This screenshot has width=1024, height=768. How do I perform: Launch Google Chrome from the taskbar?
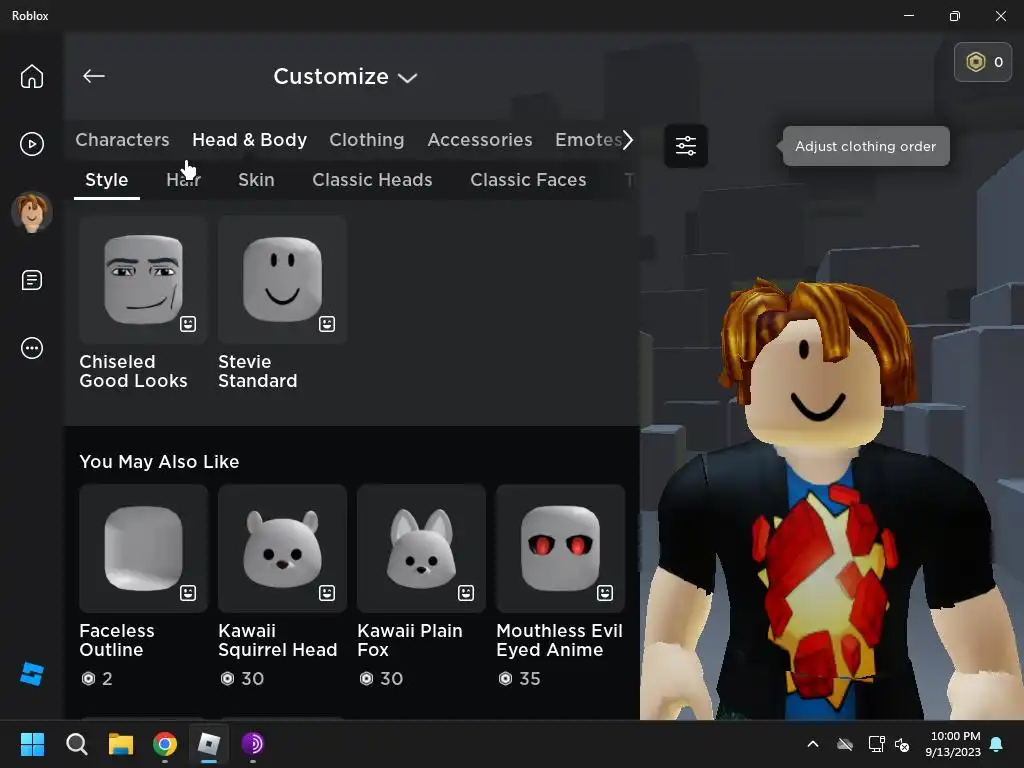click(x=165, y=744)
